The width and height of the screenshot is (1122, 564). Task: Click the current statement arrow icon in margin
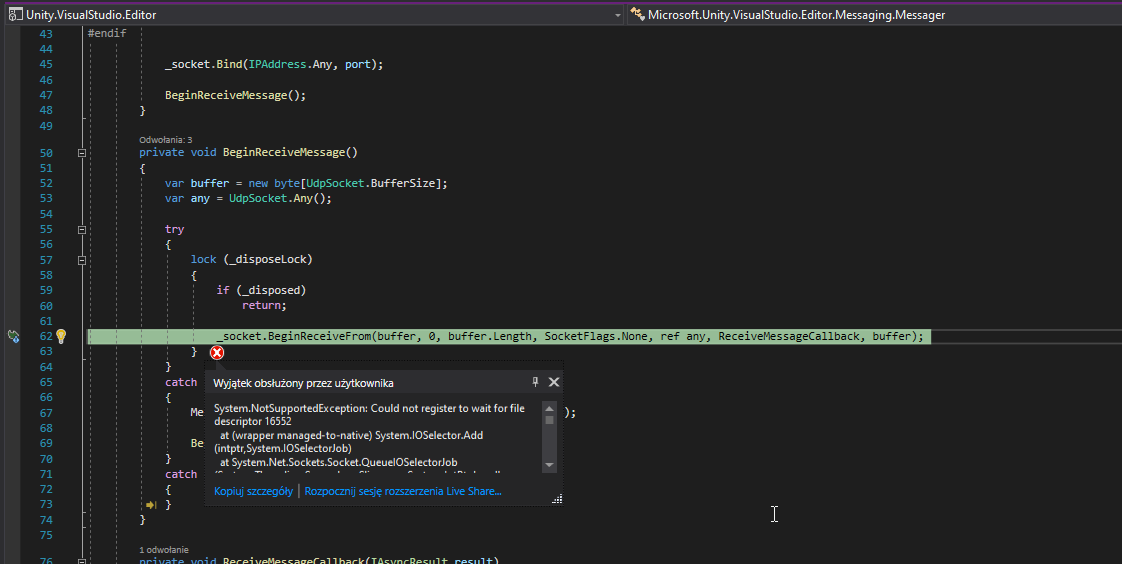tap(14, 336)
